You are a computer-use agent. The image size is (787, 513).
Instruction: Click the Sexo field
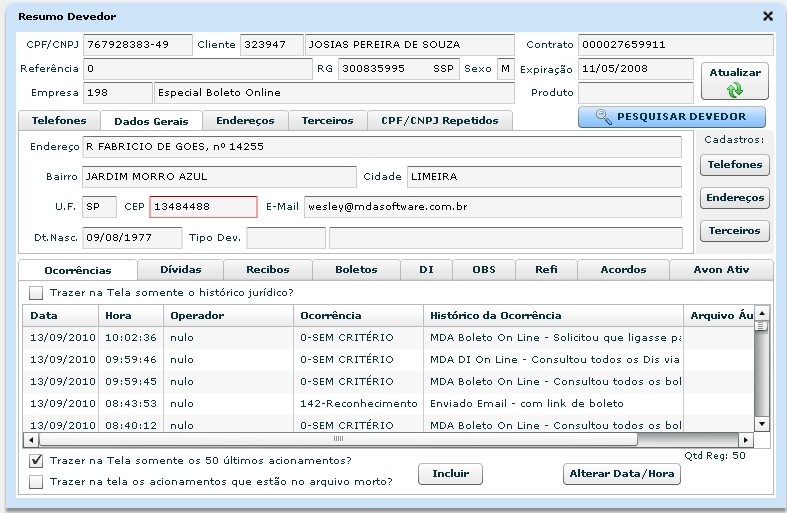[x=505, y=69]
